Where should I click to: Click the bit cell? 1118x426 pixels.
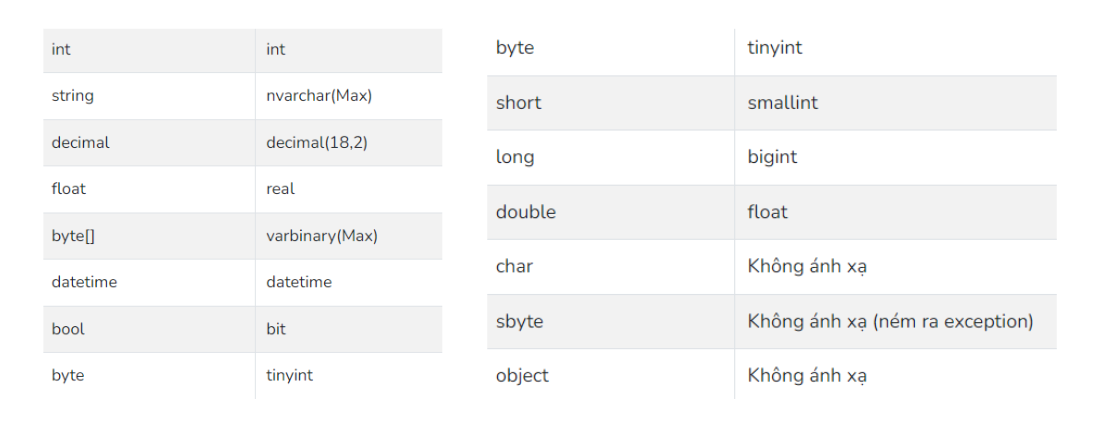click(x=276, y=329)
